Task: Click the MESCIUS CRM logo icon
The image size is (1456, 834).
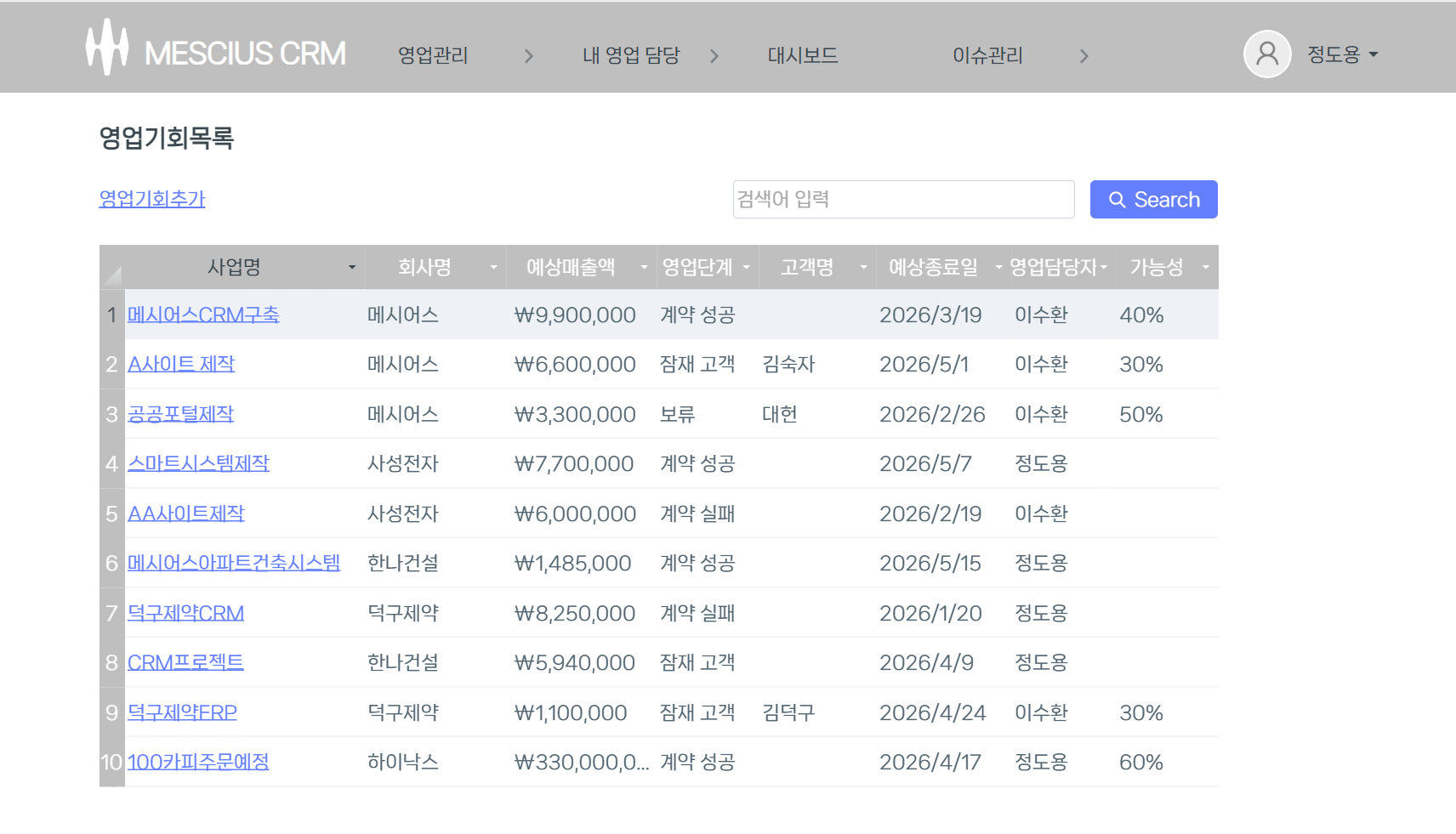Action: coord(107,48)
